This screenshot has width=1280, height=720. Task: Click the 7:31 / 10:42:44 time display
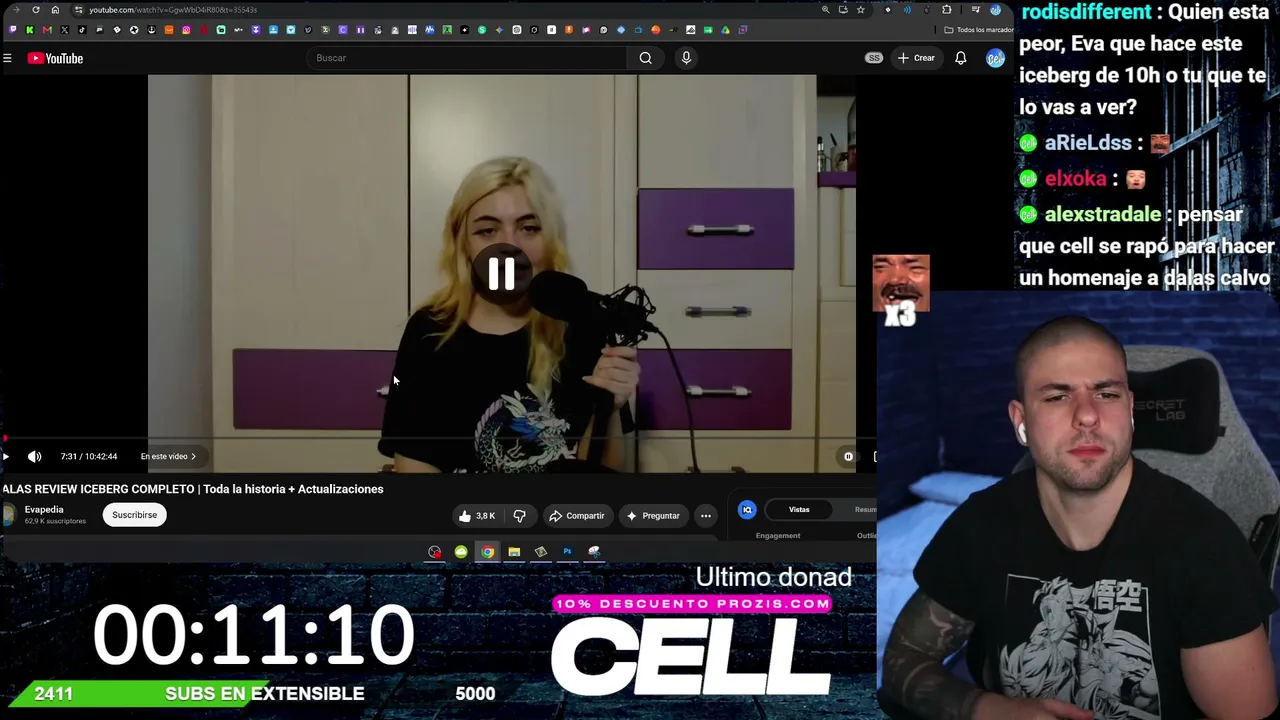point(88,456)
